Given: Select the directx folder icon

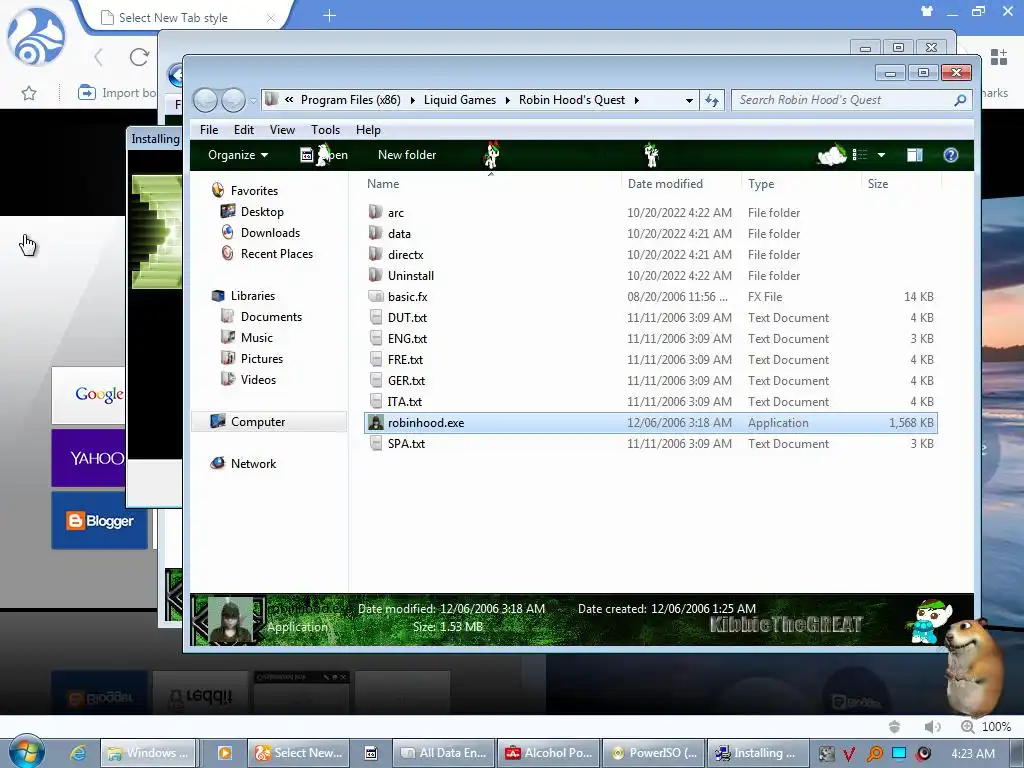Looking at the screenshot, I should (x=376, y=254).
